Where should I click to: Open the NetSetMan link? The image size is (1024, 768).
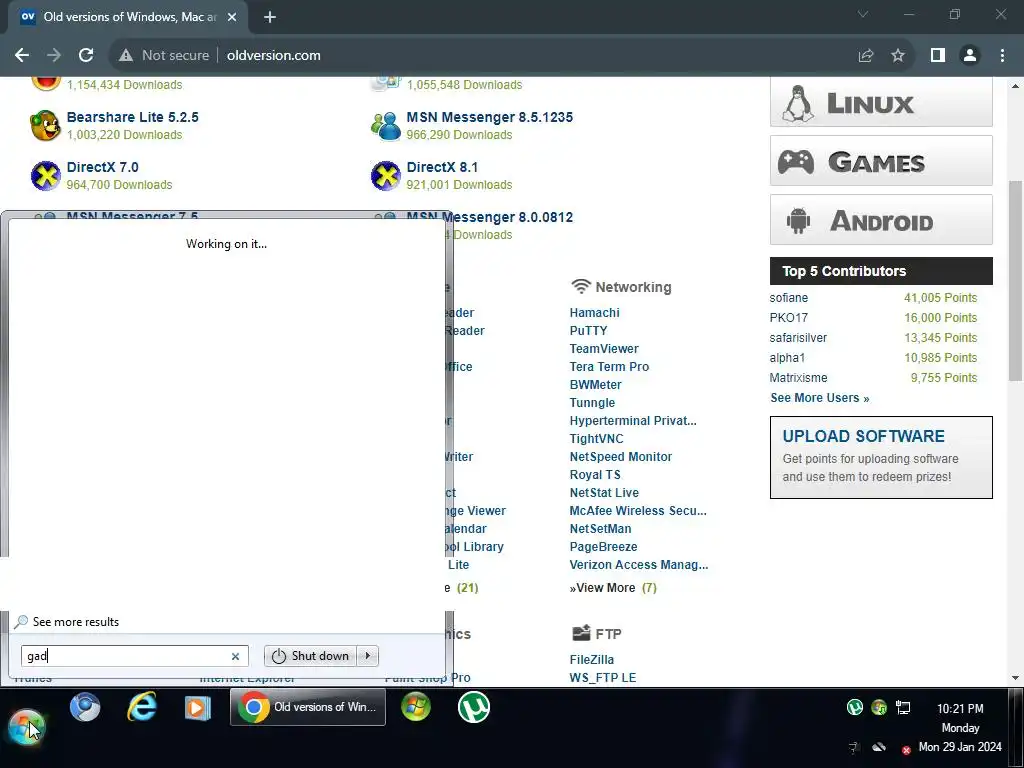click(x=600, y=528)
